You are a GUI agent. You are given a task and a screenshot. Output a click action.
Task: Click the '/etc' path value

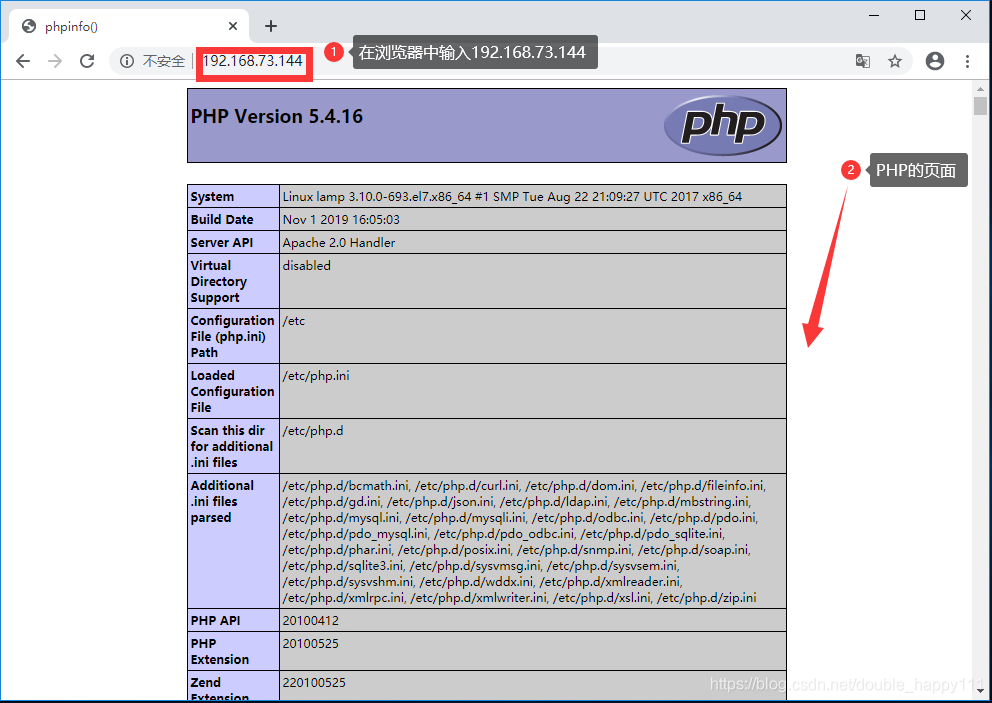tap(294, 321)
